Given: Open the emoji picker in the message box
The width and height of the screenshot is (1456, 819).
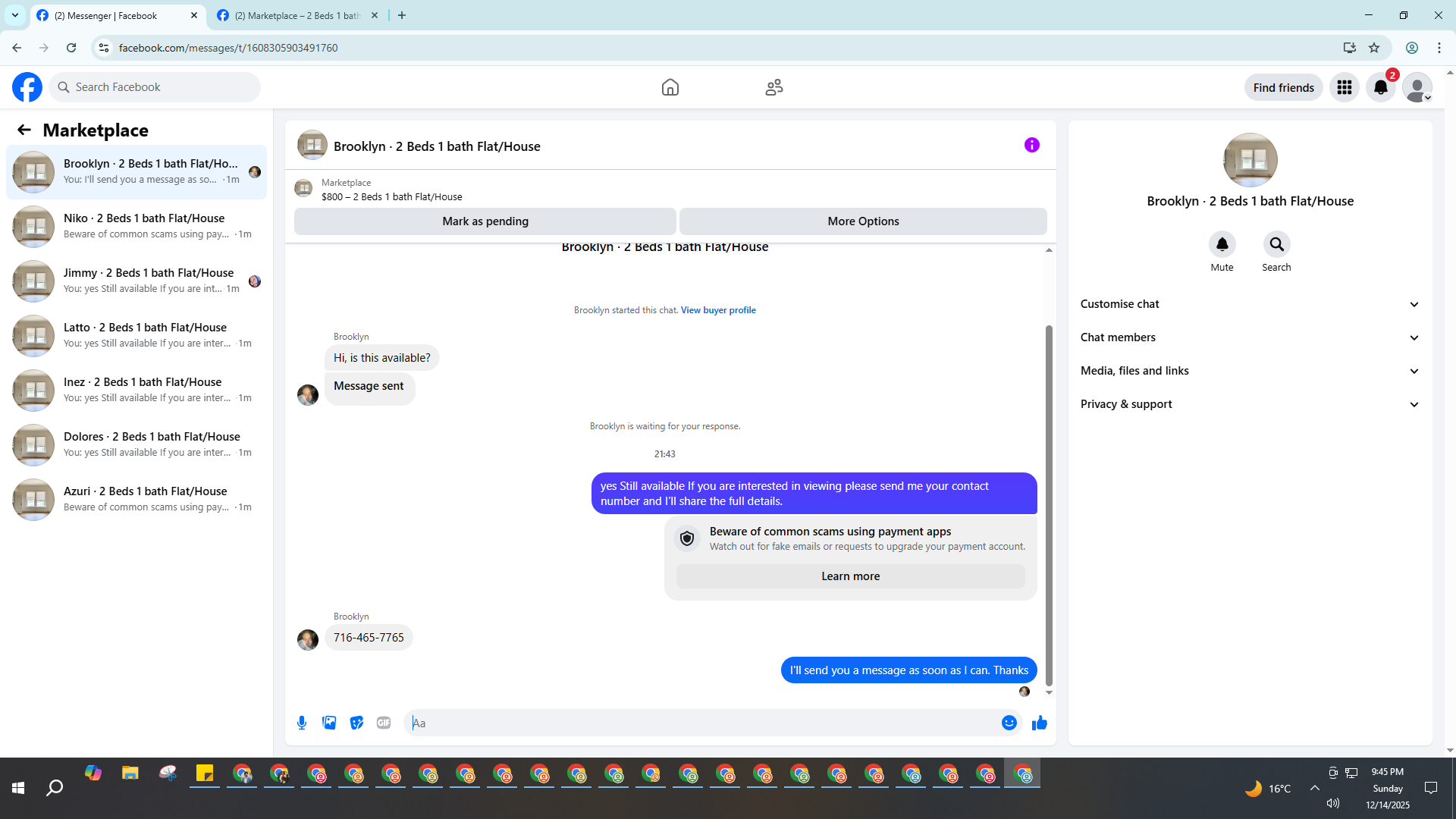Looking at the screenshot, I should click(x=1009, y=723).
